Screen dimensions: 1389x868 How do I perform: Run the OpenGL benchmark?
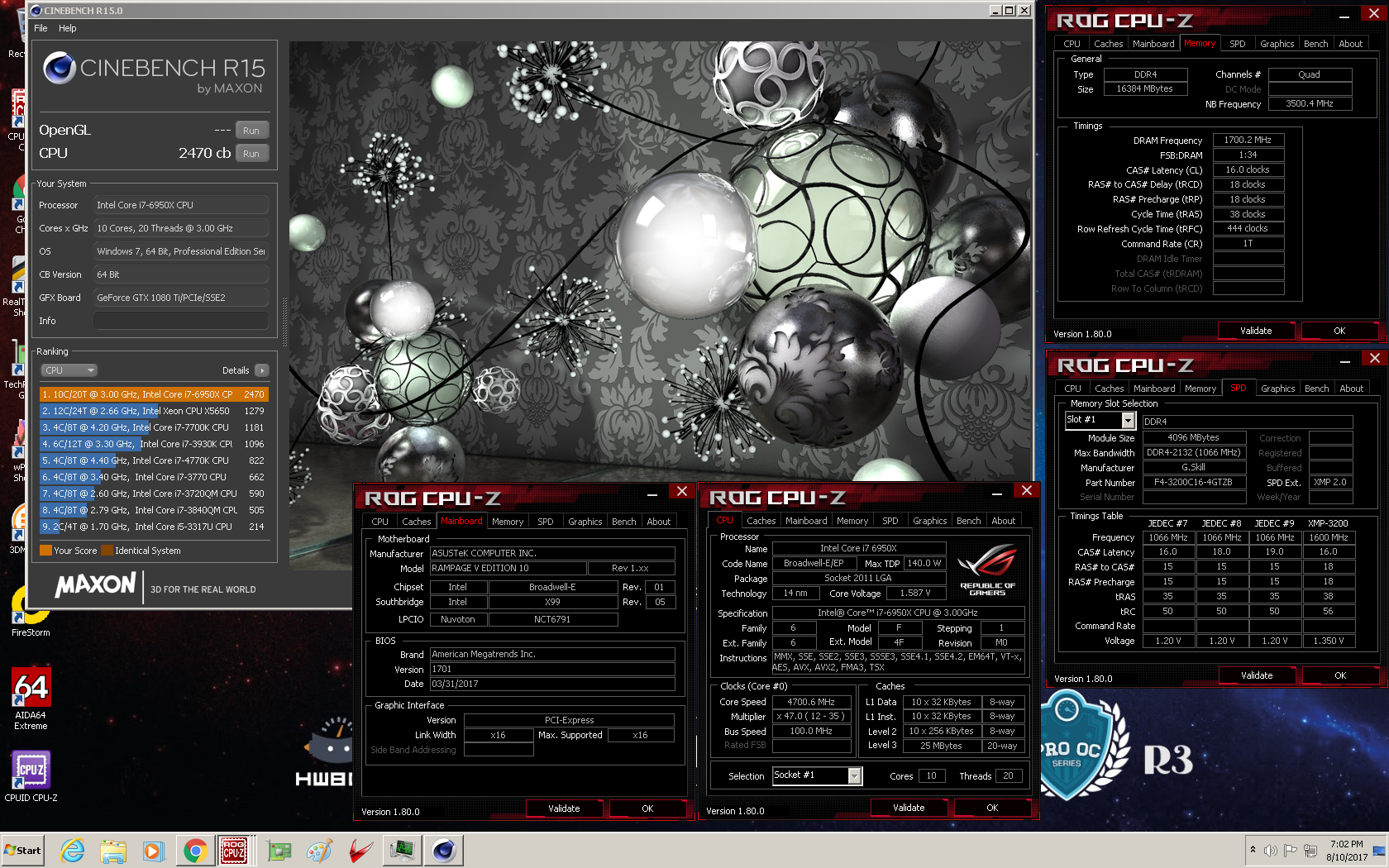pos(251,131)
